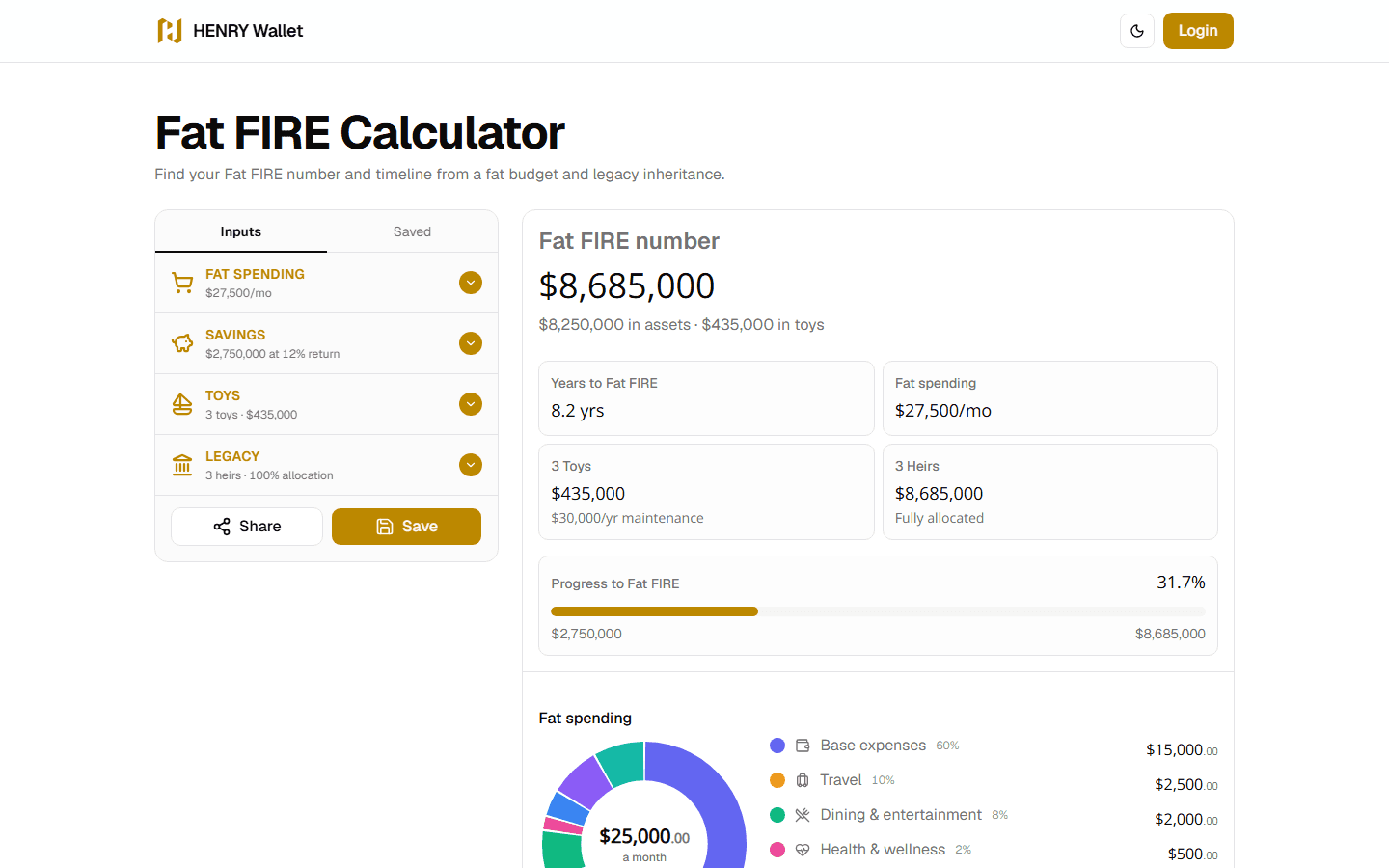
Task: Switch to the Saved tab
Action: tap(412, 231)
